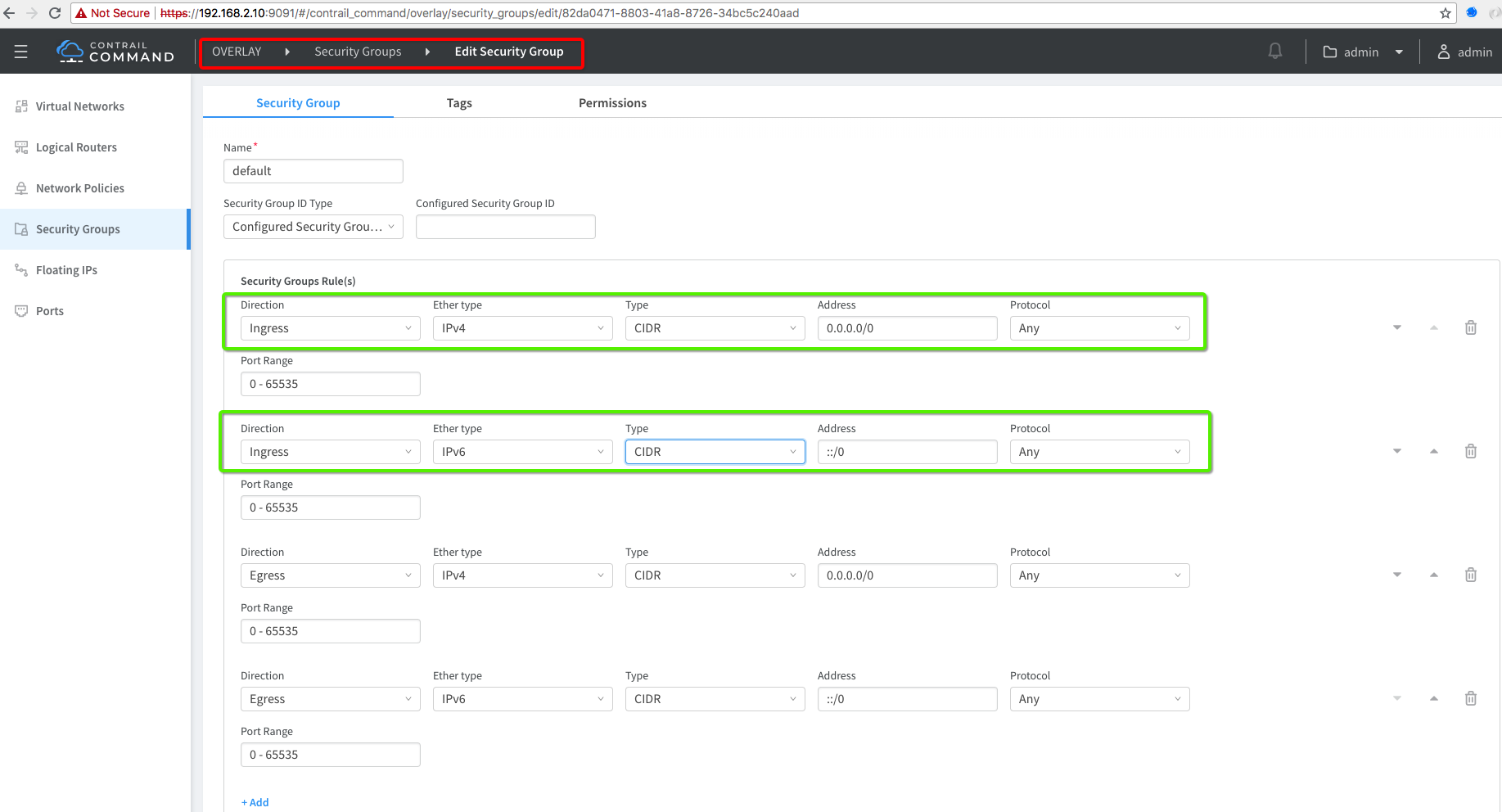Screen dimensions: 1502x812
Task: Expand Direction dropdown of first Ingress rule
Action: pos(330,328)
